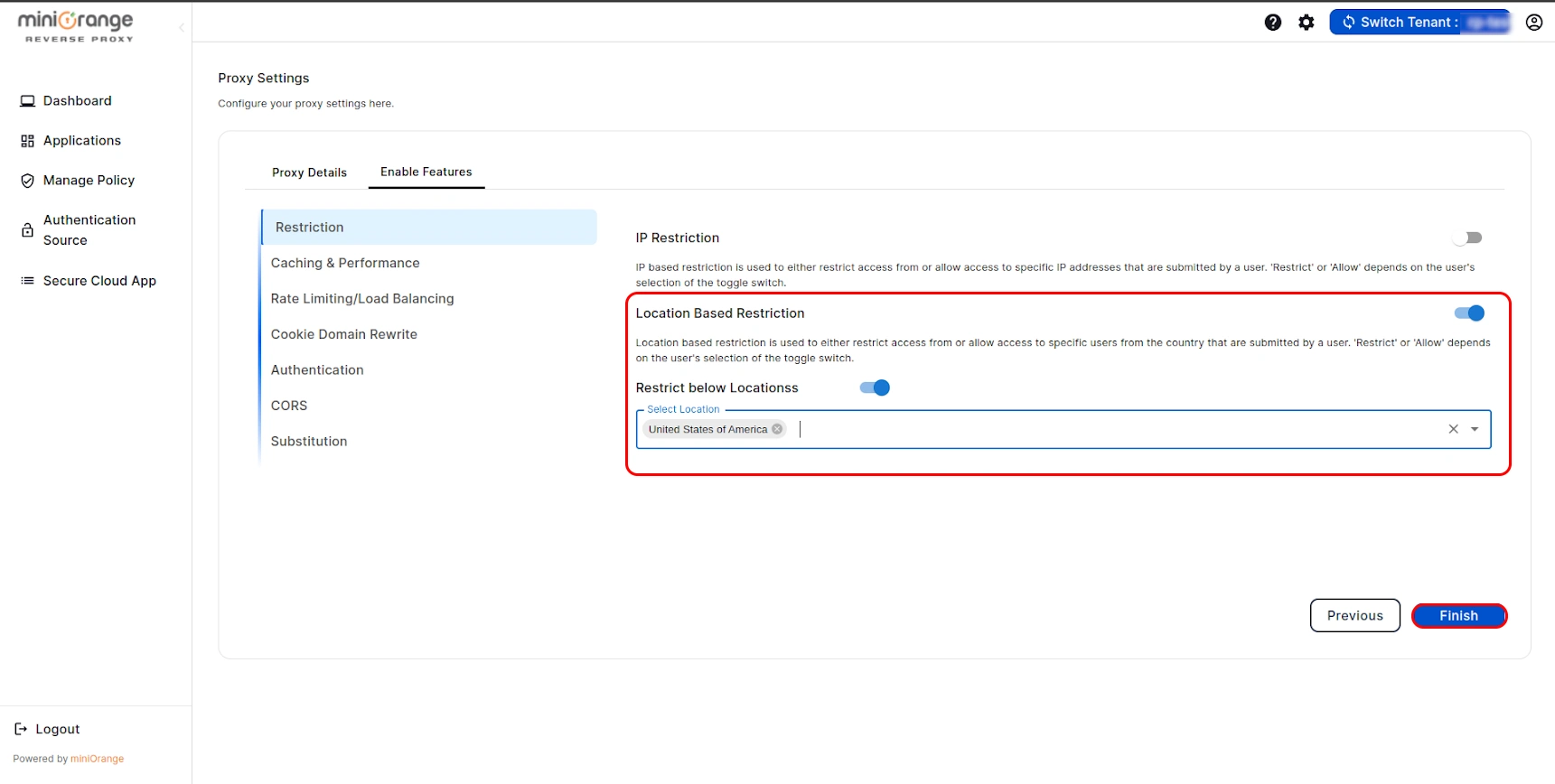Open the Restriction section
Image resolution: width=1555 pixels, height=784 pixels.
[x=429, y=228]
